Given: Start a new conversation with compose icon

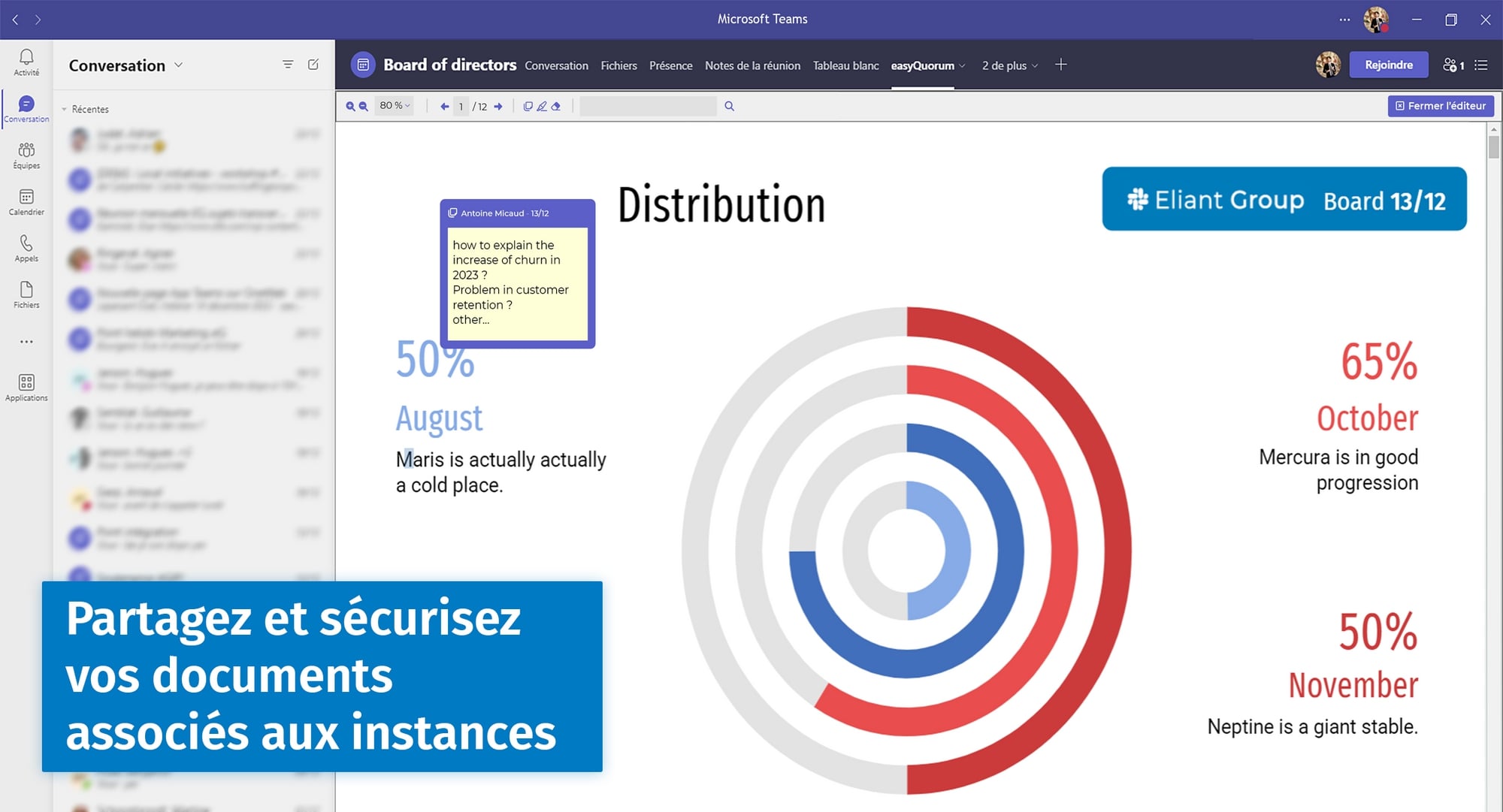Looking at the screenshot, I should (x=313, y=65).
